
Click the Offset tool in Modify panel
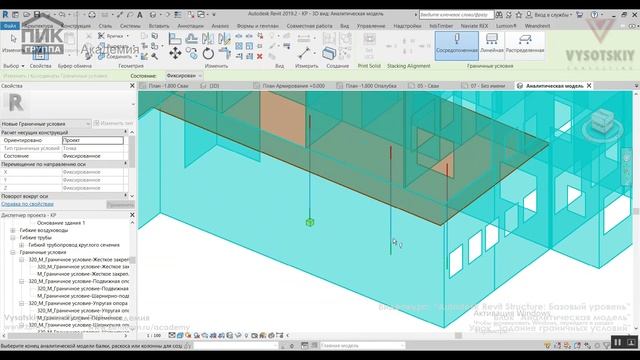click(191, 39)
